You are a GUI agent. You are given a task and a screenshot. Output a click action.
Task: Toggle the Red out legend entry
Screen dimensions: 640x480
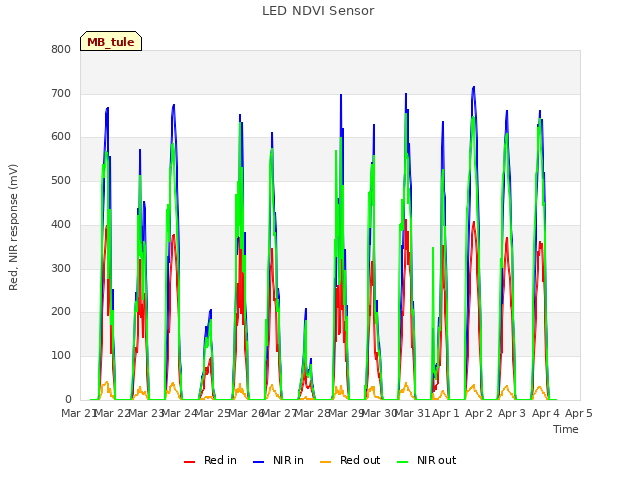[350, 460]
